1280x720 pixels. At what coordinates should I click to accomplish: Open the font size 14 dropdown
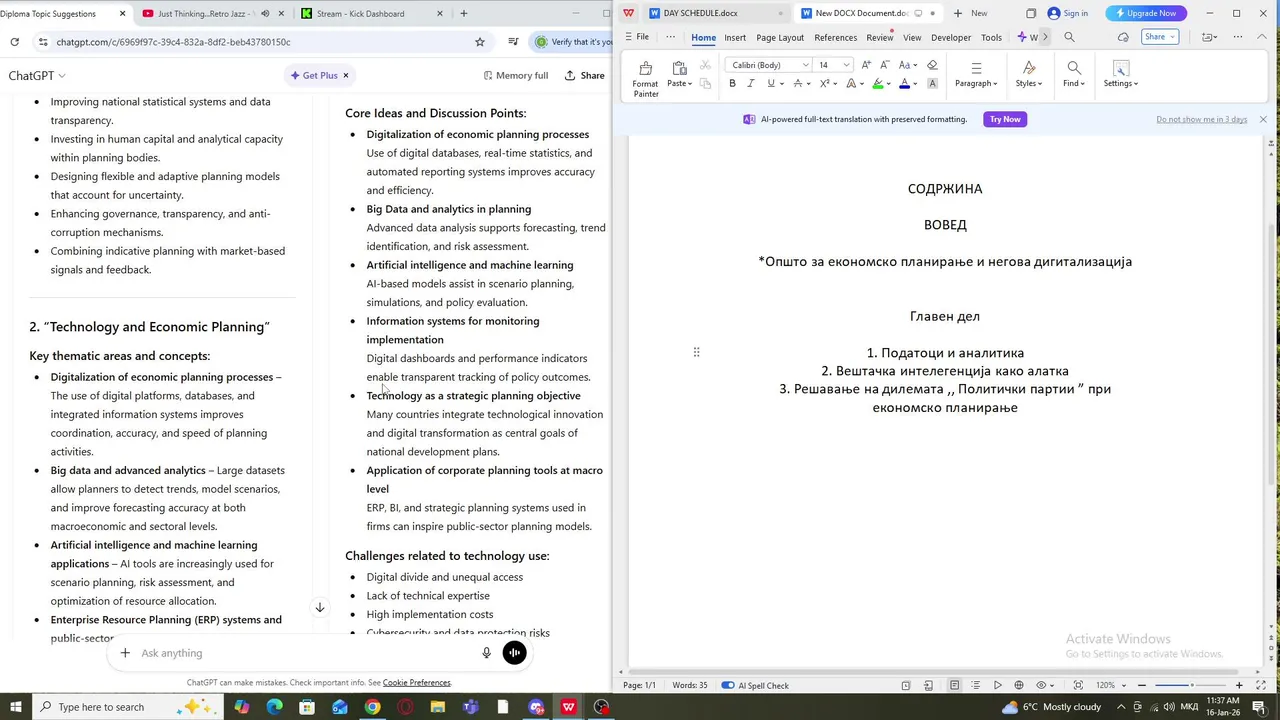pos(846,65)
